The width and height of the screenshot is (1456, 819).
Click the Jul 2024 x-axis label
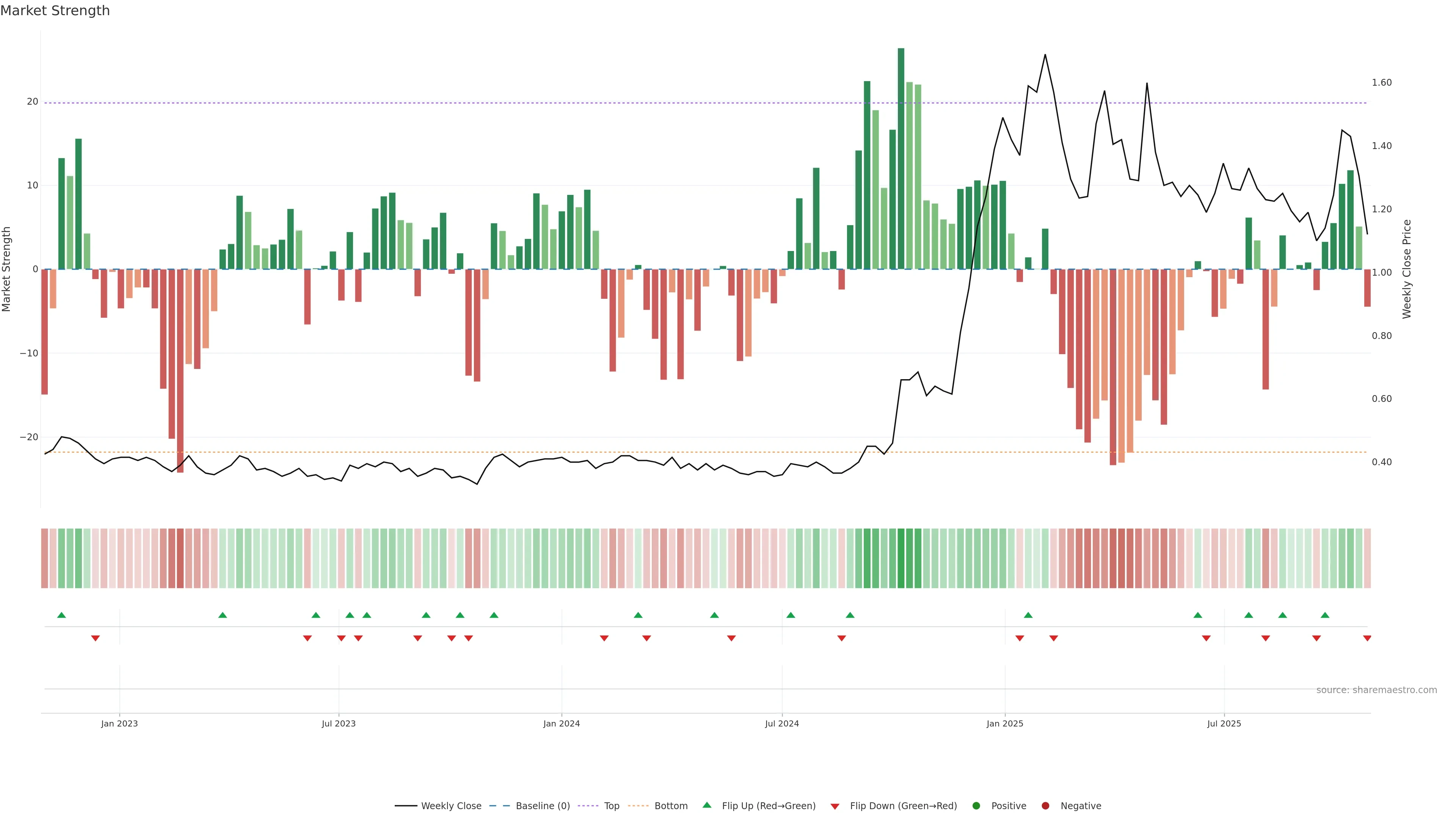pos(782,723)
